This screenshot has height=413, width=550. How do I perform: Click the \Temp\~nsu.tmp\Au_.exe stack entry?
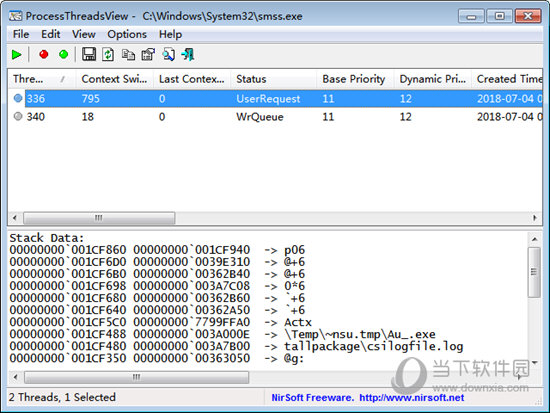pyautogui.click(x=360, y=334)
